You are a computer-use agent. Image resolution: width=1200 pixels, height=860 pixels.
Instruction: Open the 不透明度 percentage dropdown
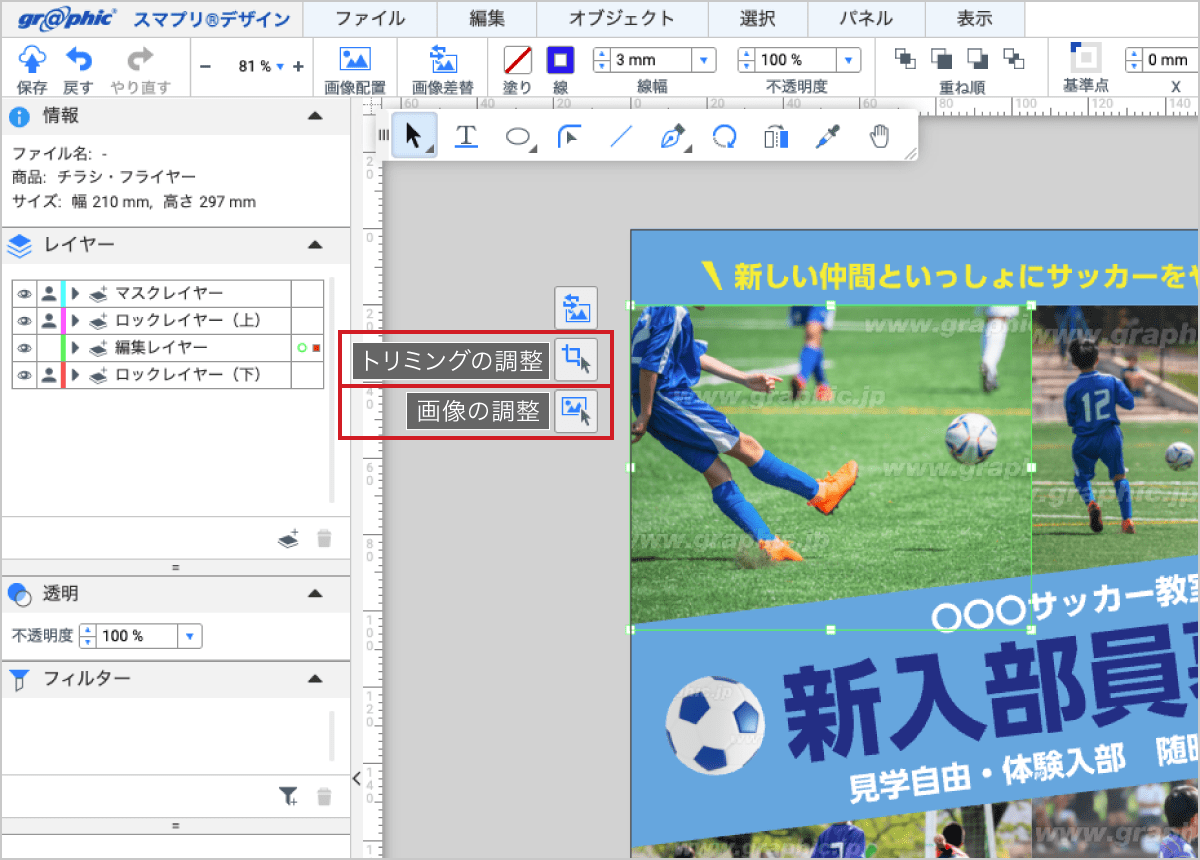(x=850, y=59)
